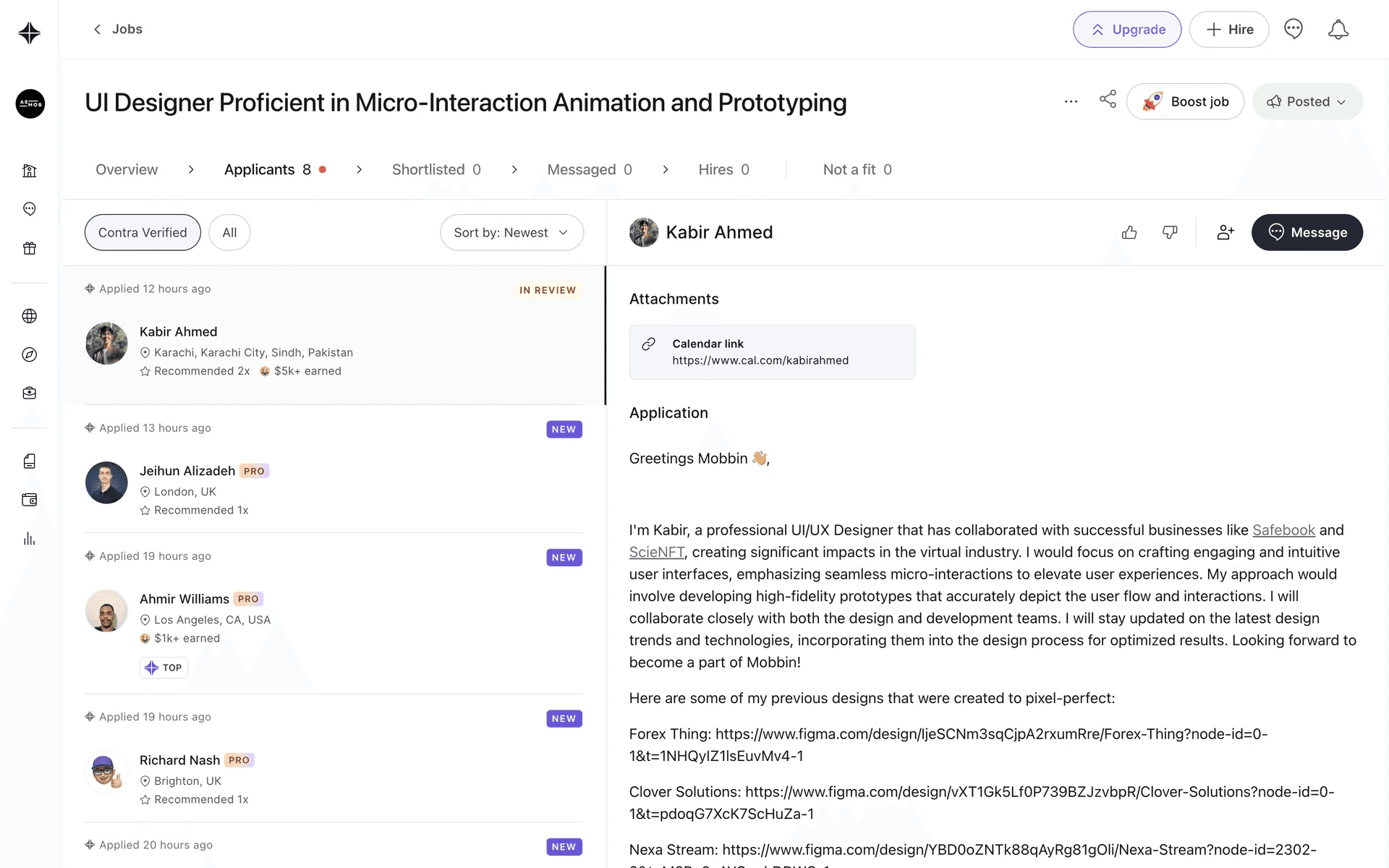Open the three-dots more options menu
The image size is (1389, 868).
tap(1071, 102)
